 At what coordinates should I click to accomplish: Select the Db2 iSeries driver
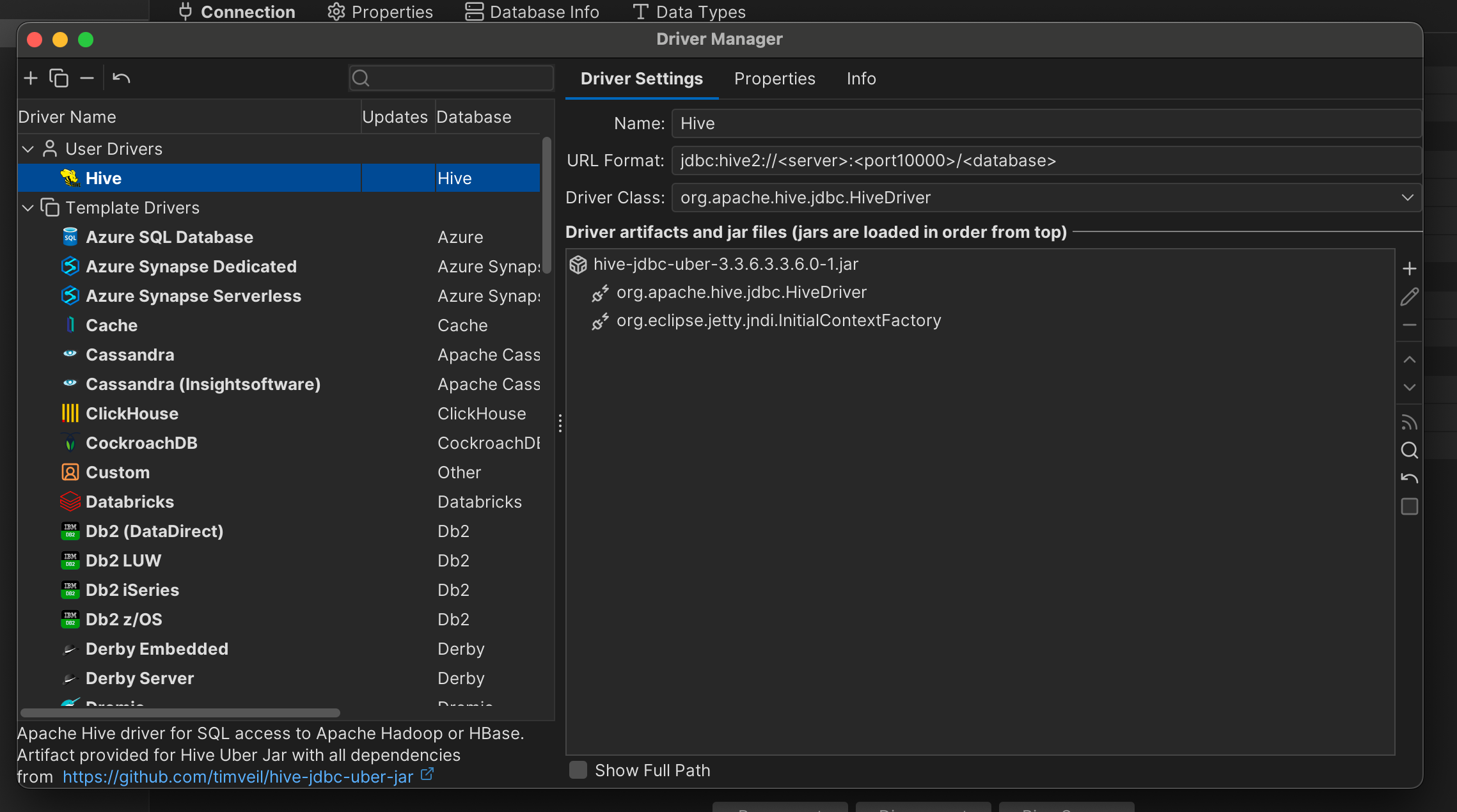(x=279, y=589)
